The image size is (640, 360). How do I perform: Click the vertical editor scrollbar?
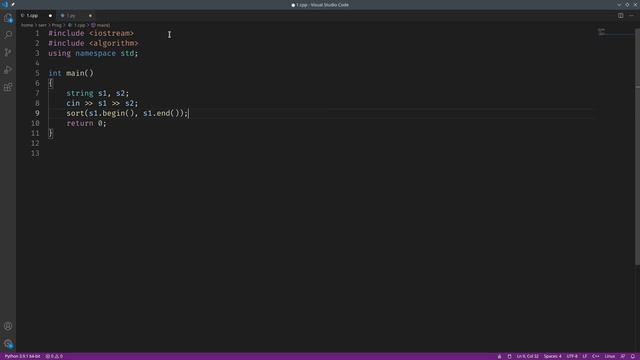click(x=637, y=147)
